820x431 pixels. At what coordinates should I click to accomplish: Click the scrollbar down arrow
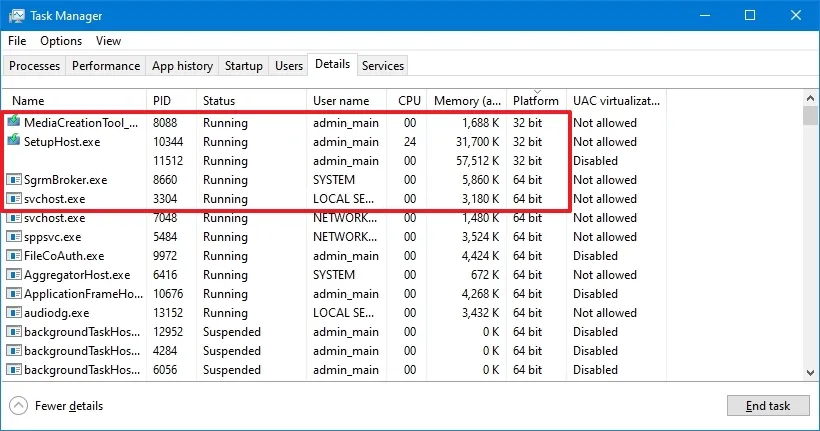coord(810,373)
